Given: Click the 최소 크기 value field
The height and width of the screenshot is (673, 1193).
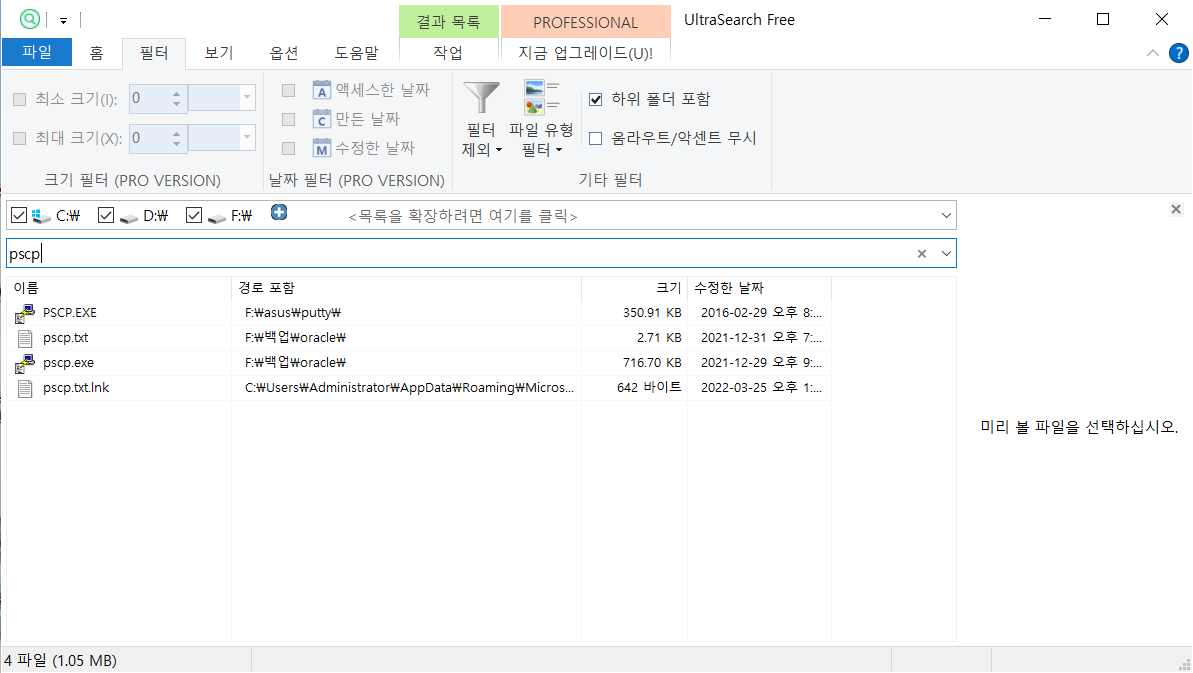Looking at the screenshot, I should coord(149,98).
